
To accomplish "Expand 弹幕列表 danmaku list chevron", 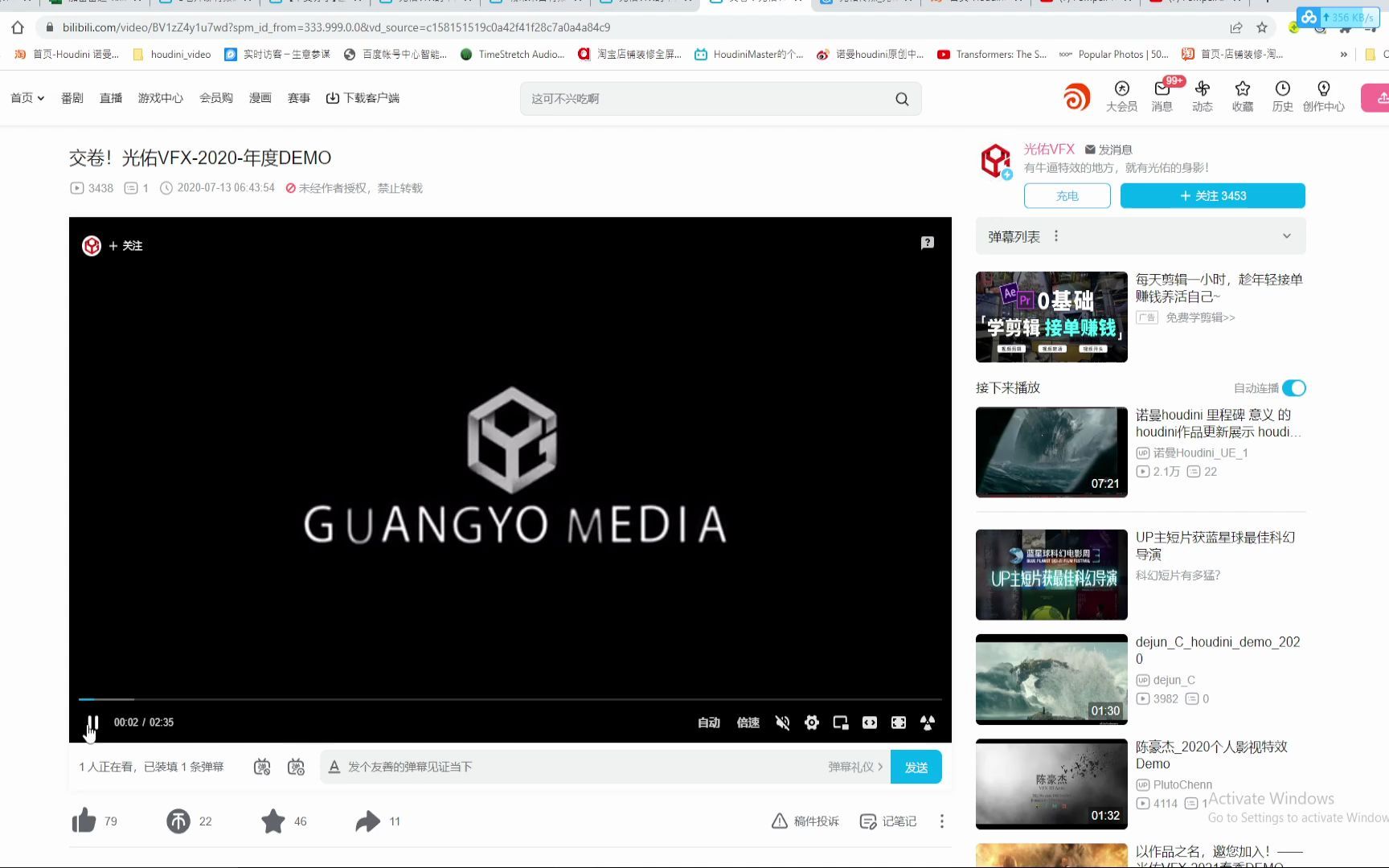I will click(x=1287, y=236).
